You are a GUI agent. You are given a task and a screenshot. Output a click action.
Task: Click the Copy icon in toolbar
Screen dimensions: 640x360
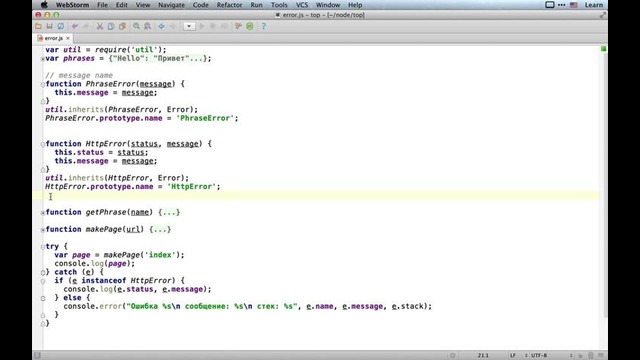[x=111, y=26]
